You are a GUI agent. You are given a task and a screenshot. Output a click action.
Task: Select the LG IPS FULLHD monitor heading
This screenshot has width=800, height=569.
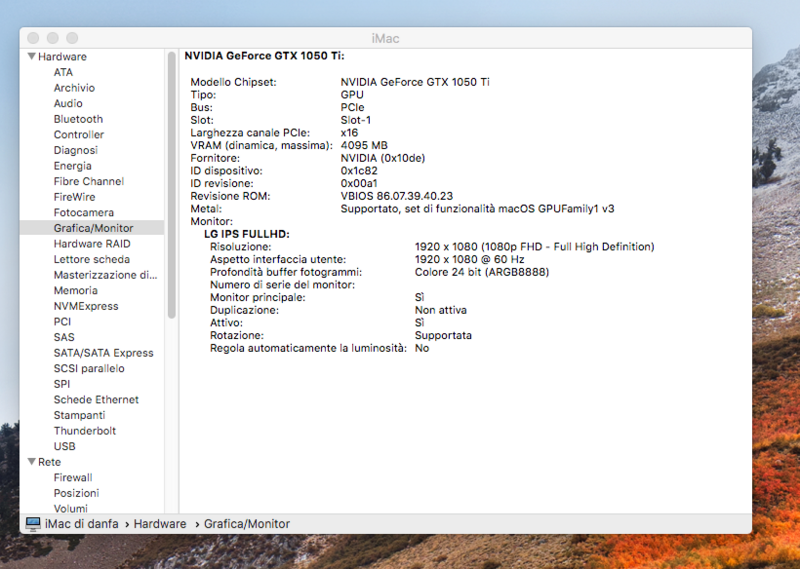click(246, 233)
